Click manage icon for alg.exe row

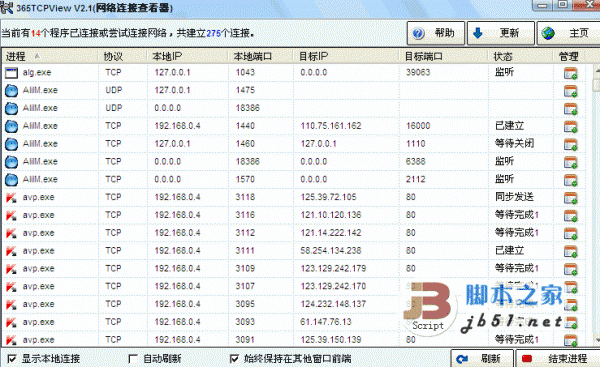tap(571, 73)
